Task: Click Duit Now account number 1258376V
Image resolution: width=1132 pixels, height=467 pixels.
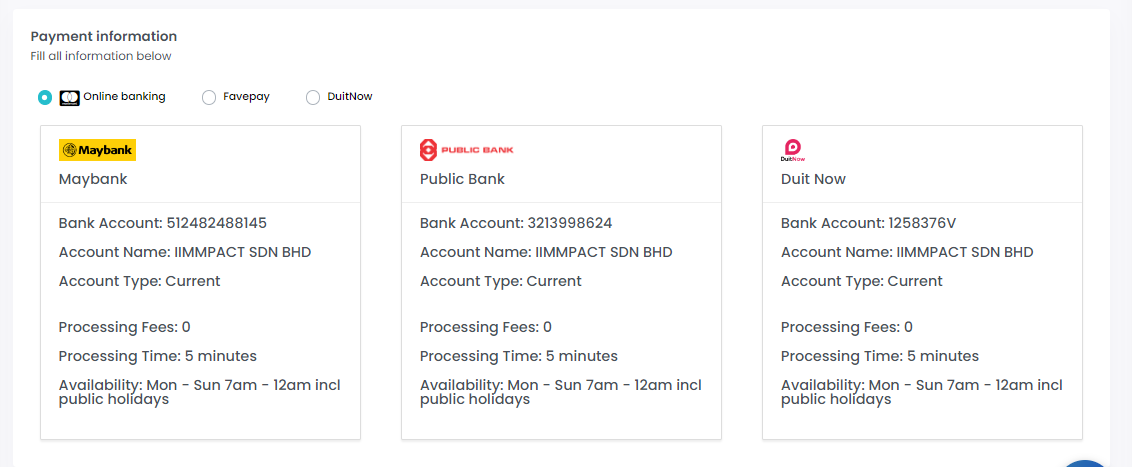Action: pos(922,223)
